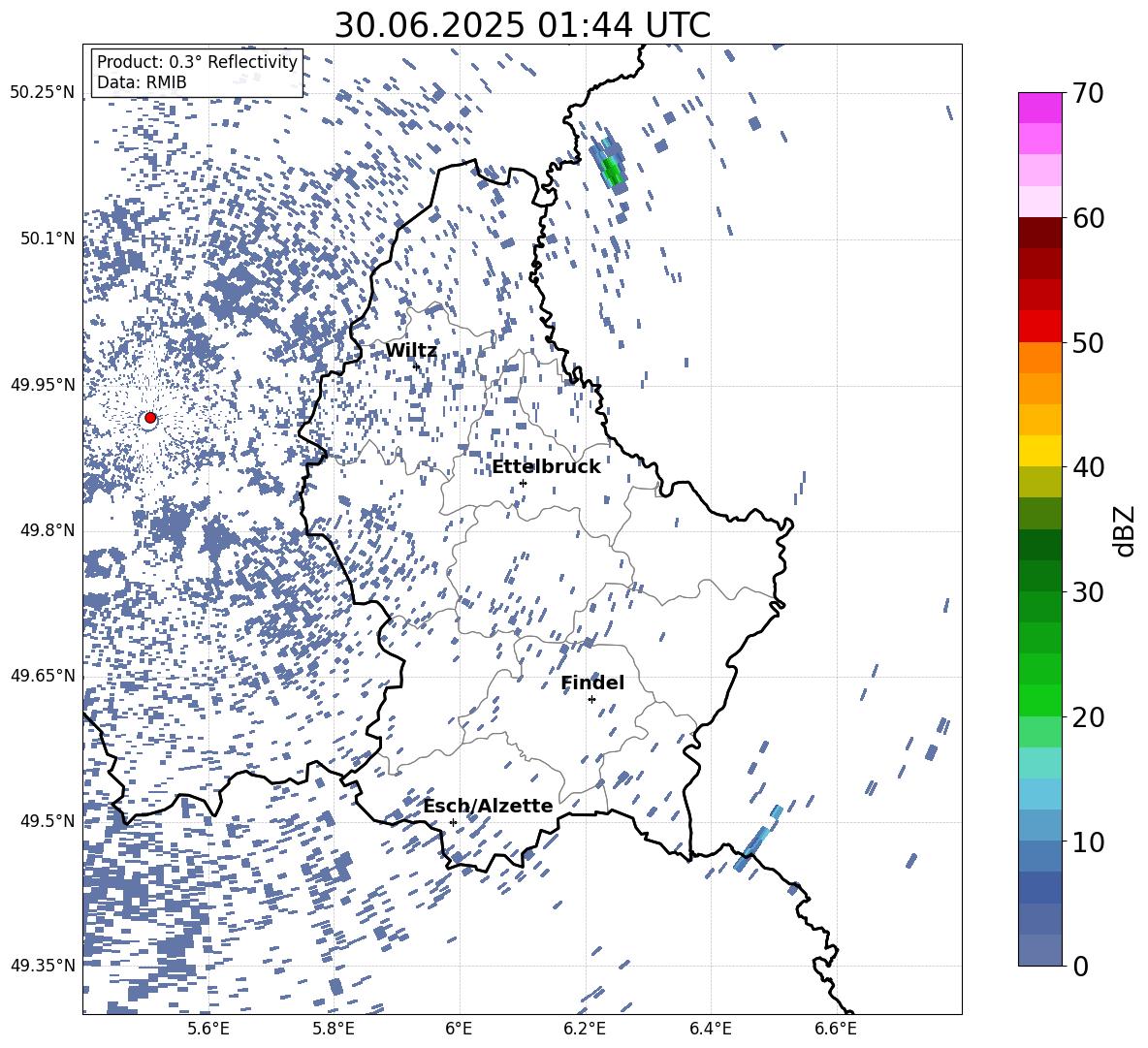Click the Ettelbruck cross marker
1148x1048 pixels.
pyautogui.click(x=523, y=483)
